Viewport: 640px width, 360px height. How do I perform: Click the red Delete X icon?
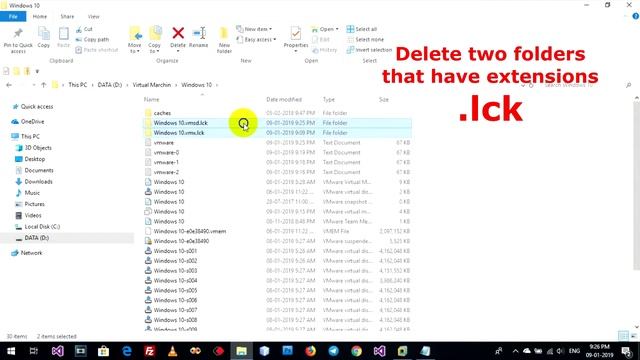pos(178,33)
